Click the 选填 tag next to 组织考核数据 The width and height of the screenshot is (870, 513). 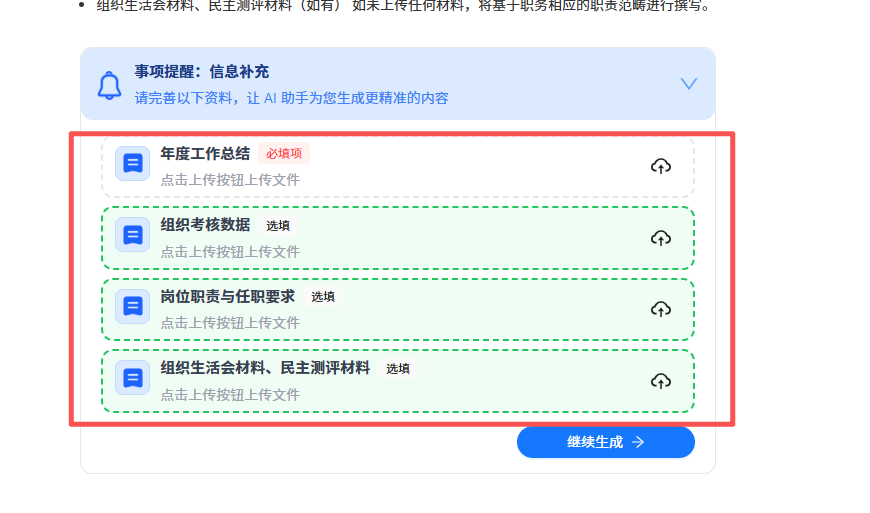tap(278, 226)
